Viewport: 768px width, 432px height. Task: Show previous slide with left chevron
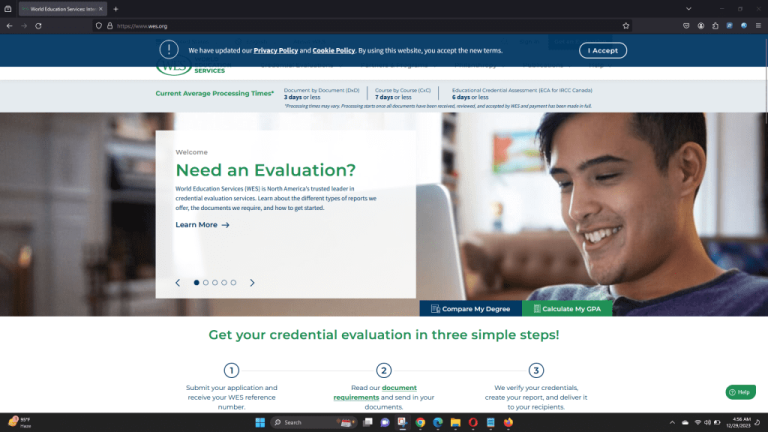click(x=178, y=283)
